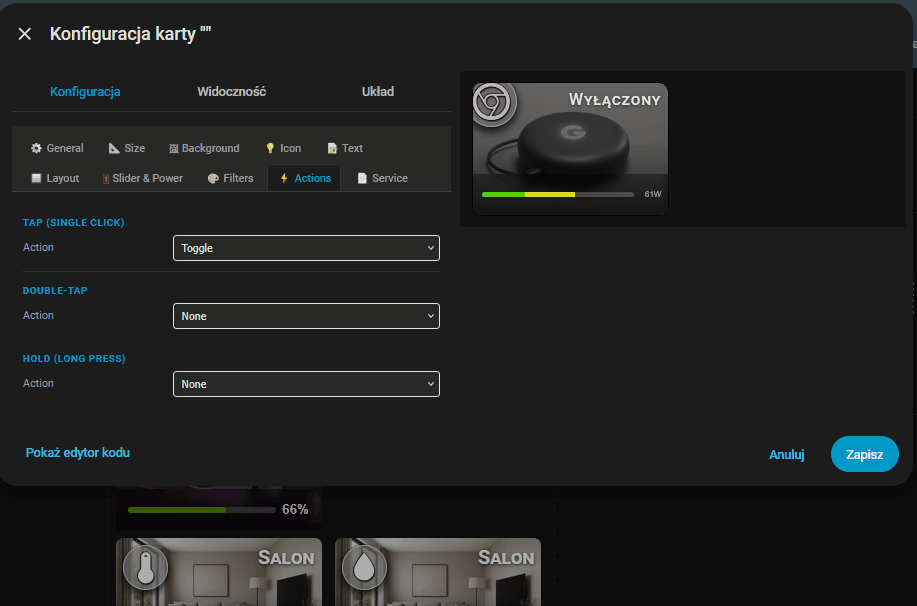Image resolution: width=917 pixels, height=606 pixels.
Task: Click the Wyłączony label on preview card
Action: [614, 100]
